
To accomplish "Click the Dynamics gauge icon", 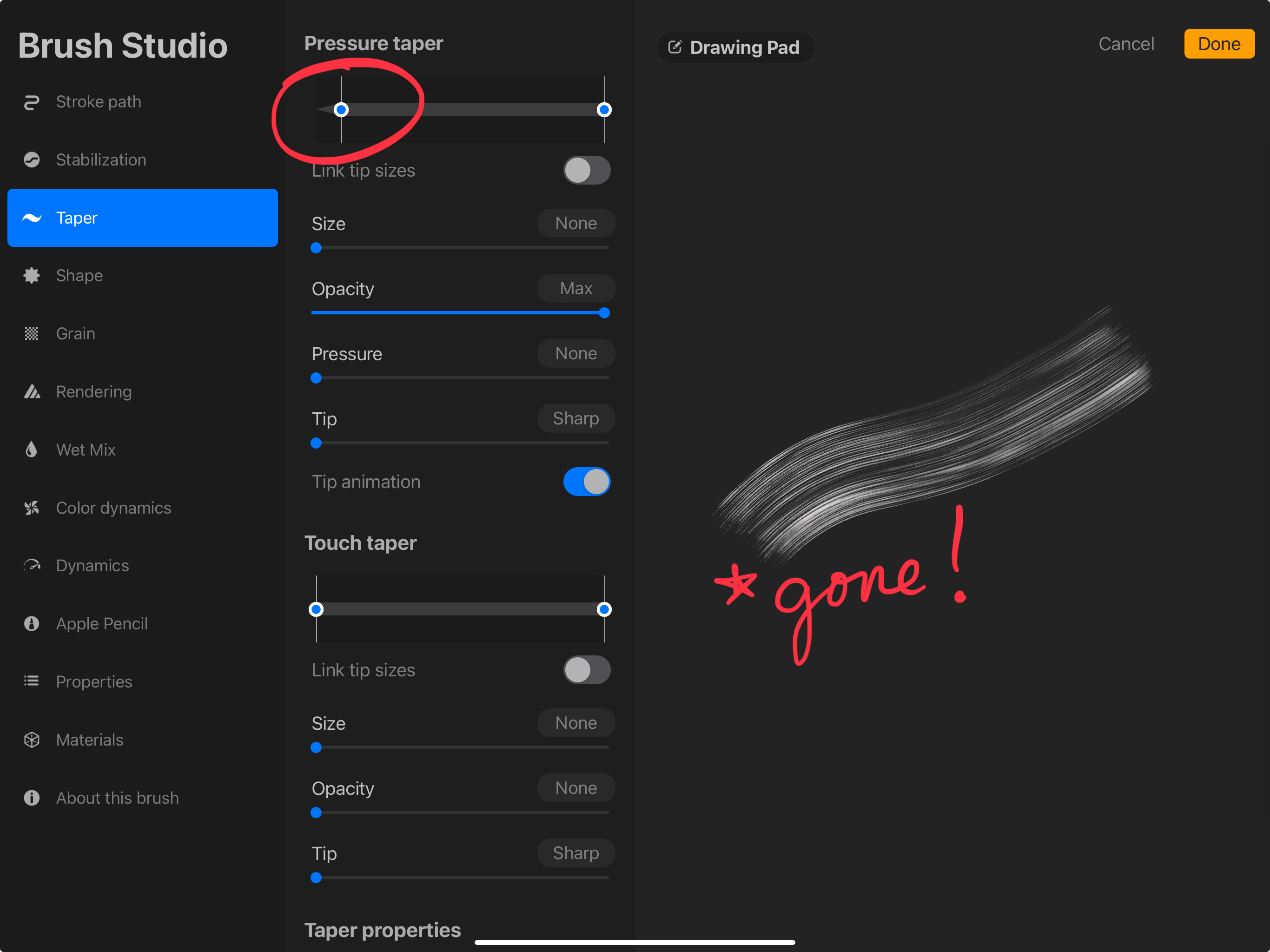I will tap(32, 566).
